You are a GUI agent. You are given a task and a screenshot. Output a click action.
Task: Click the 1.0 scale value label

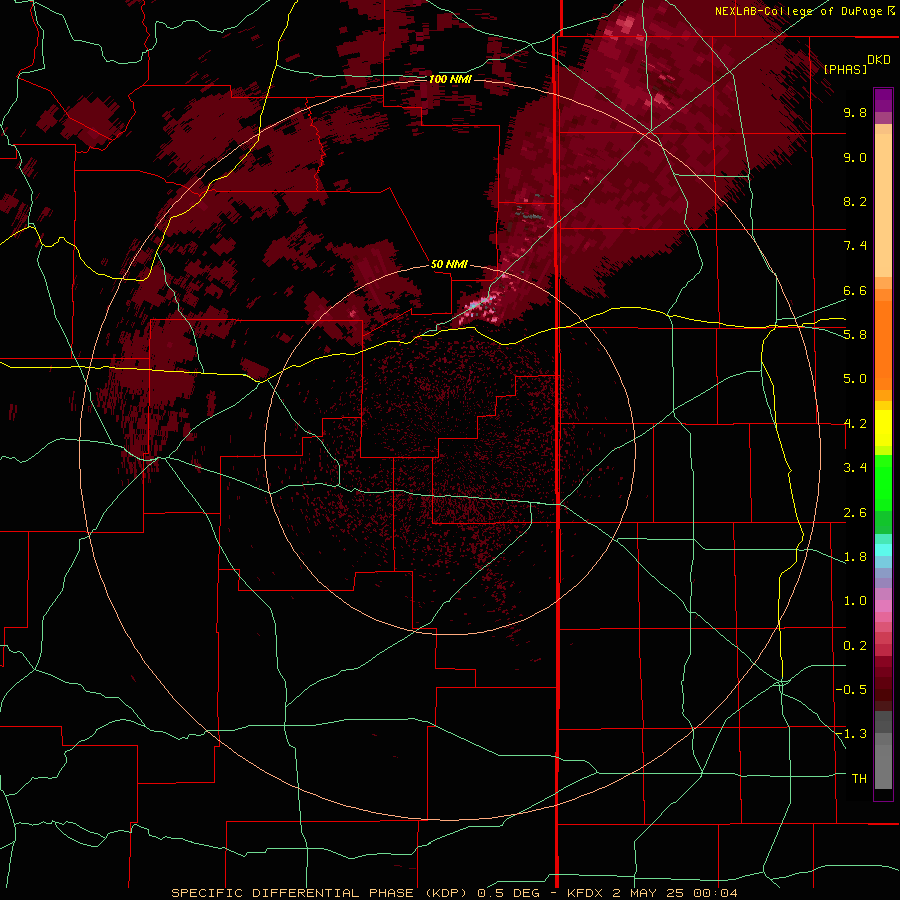[x=855, y=601]
